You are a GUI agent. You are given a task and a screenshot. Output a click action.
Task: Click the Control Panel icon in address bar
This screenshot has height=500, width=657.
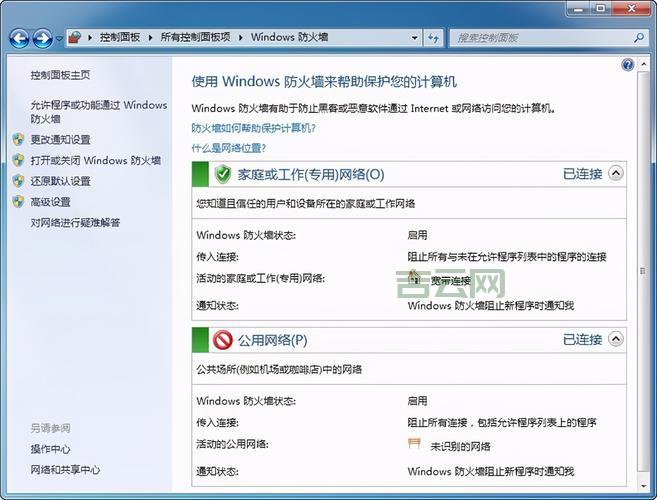point(75,37)
